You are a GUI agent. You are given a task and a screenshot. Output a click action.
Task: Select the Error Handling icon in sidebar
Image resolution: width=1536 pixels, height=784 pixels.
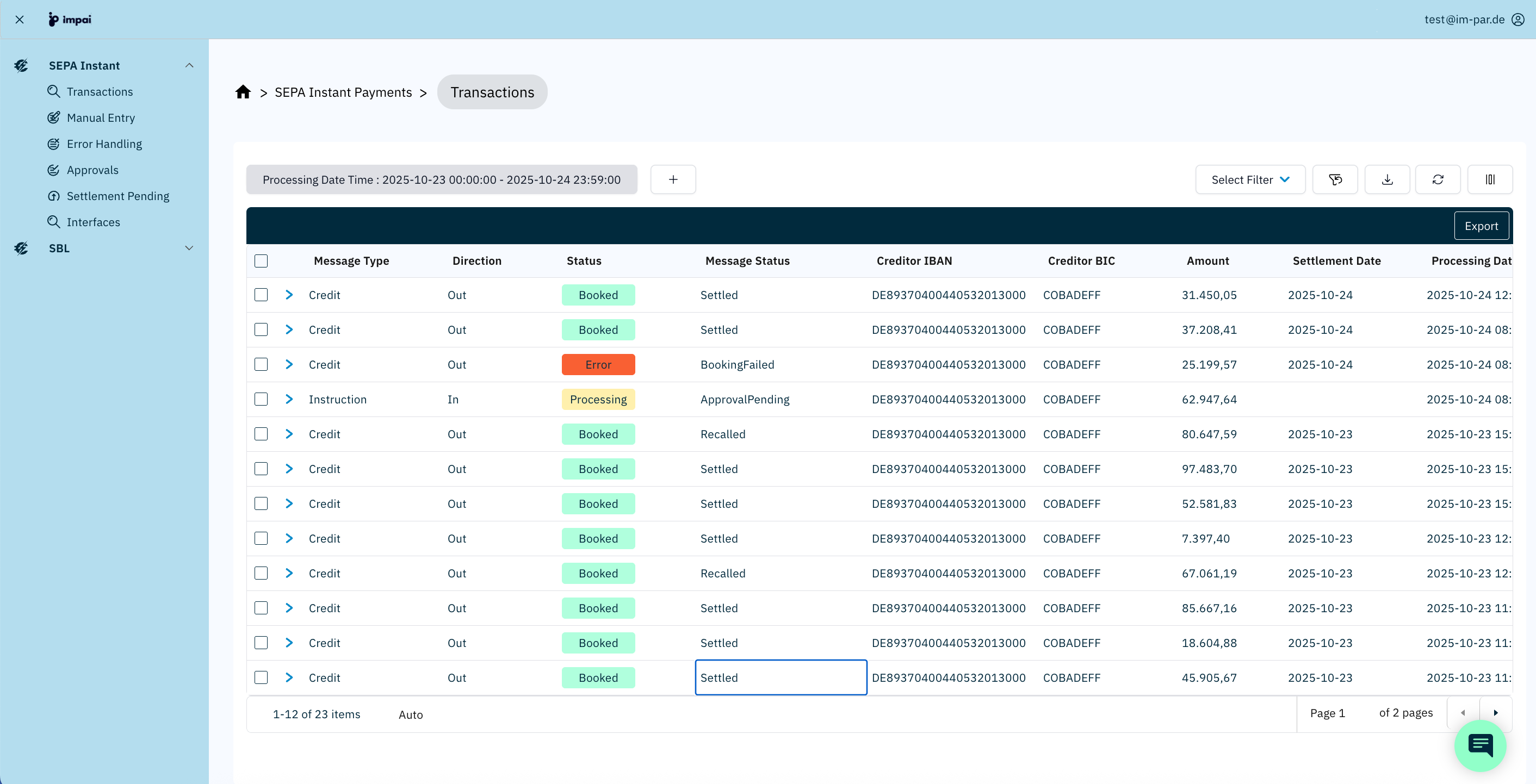point(54,144)
